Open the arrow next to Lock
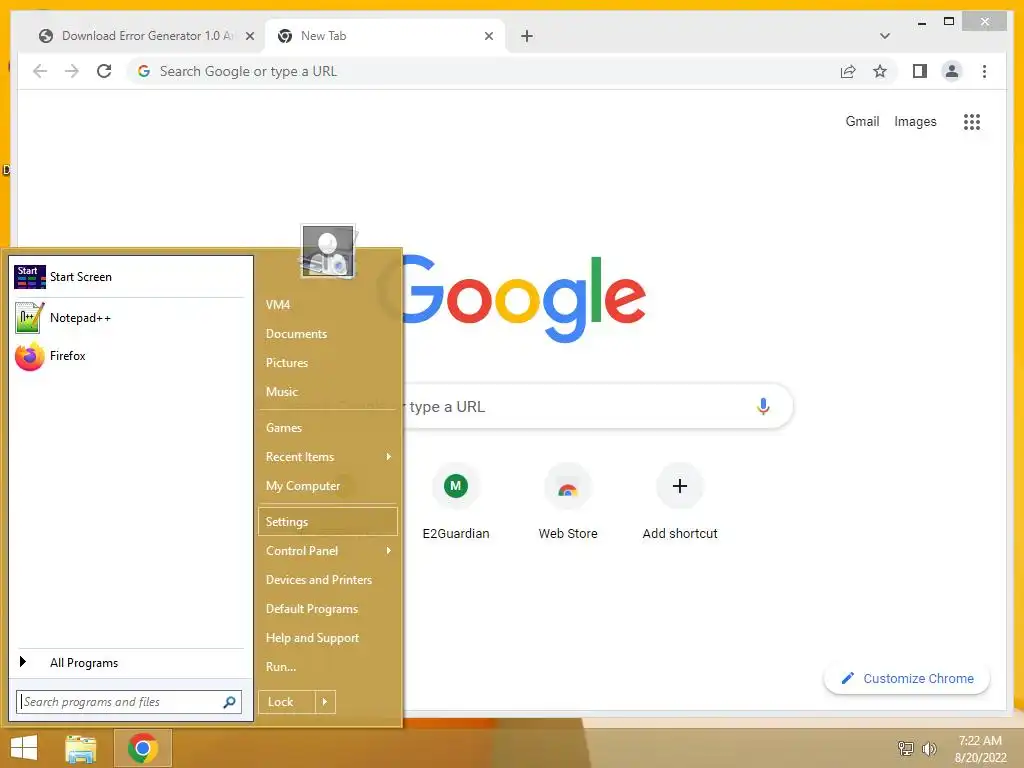This screenshot has height=768, width=1024. click(325, 702)
